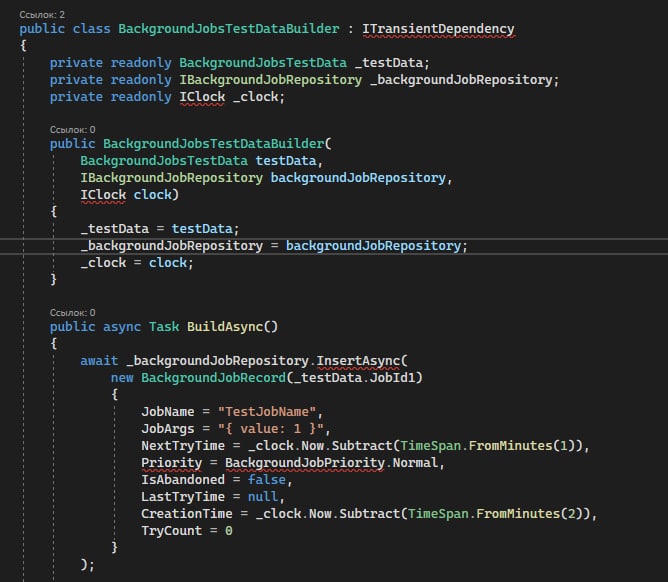Click the Normal enum value
Screen dimensions: 668x582
(415, 463)
